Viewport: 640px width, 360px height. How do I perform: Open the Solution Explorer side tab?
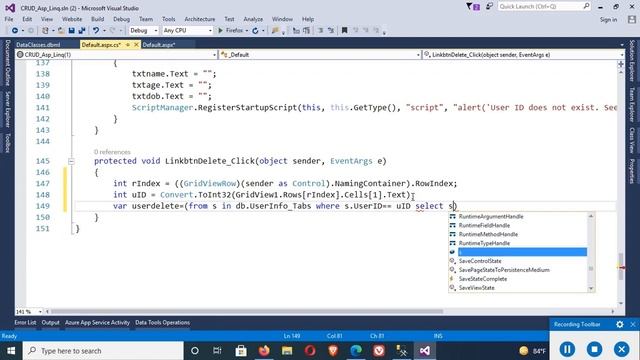pyautogui.click(x=631, y=61)
